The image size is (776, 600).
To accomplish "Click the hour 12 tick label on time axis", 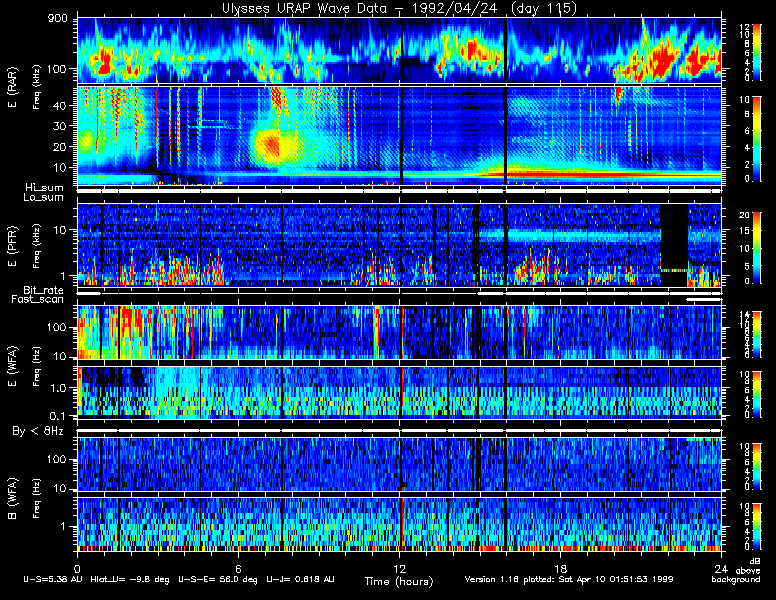I will point(399,568).
